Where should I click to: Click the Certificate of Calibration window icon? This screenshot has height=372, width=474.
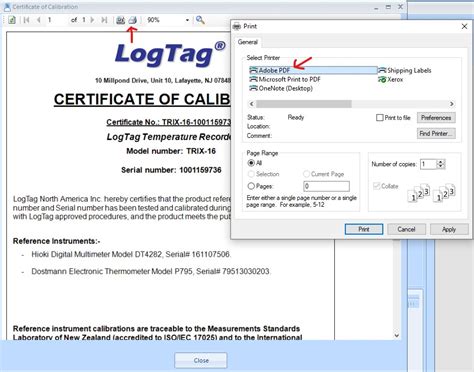(7, 7)
